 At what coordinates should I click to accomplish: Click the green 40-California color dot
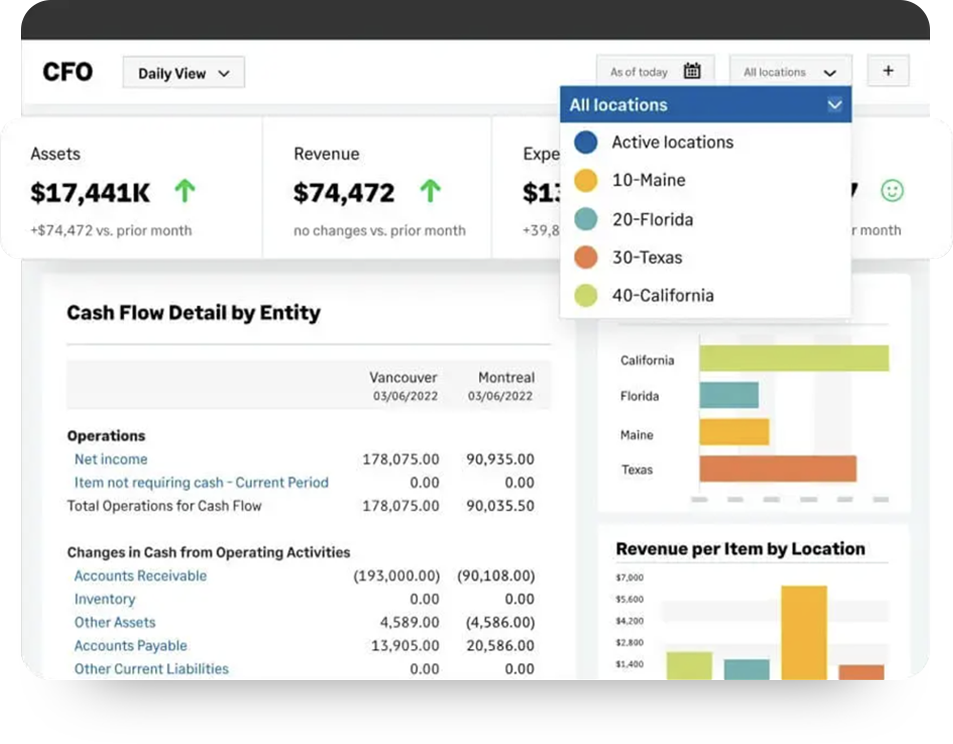pos(586,295)
